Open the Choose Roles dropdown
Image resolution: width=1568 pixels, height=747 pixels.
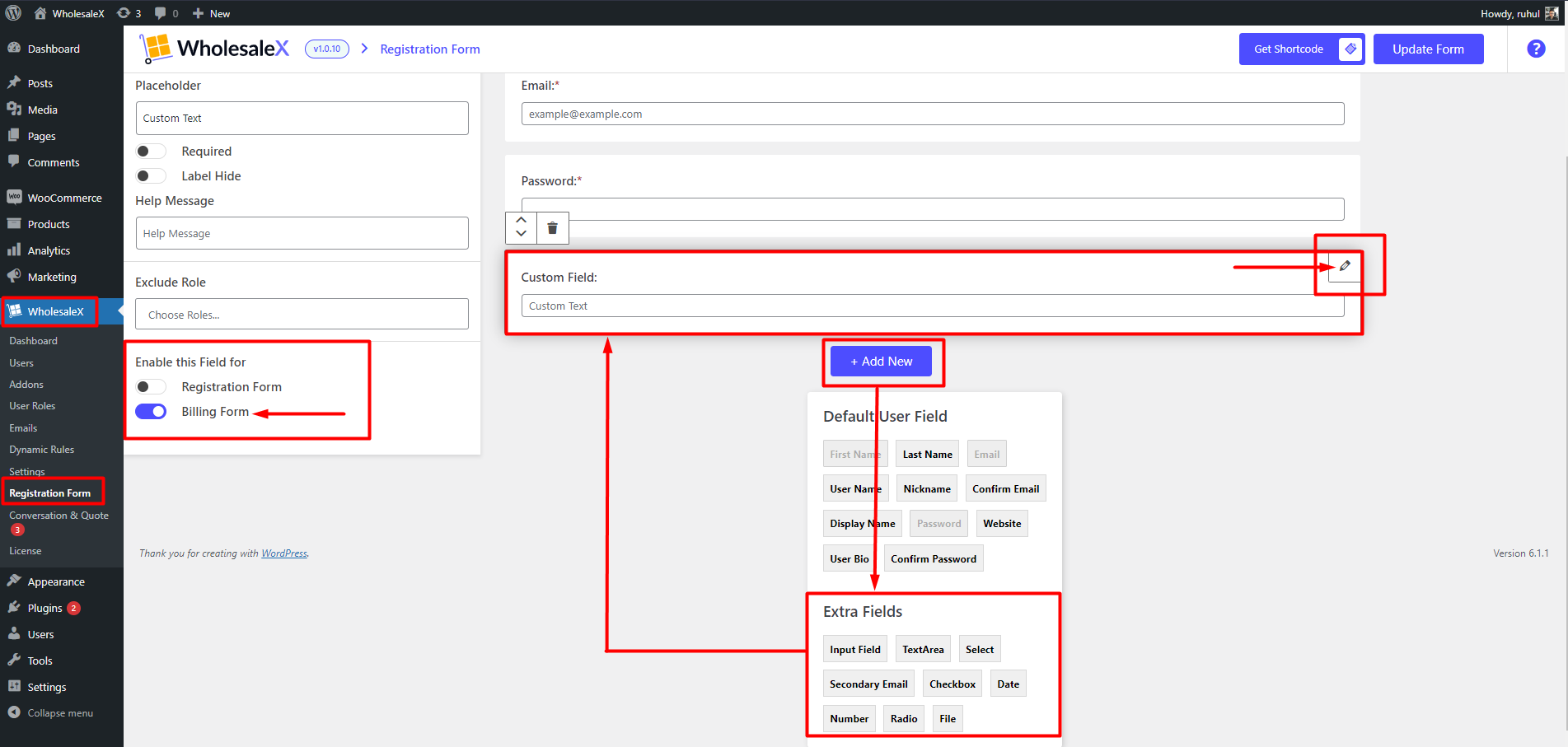click(x=302, y=314)
